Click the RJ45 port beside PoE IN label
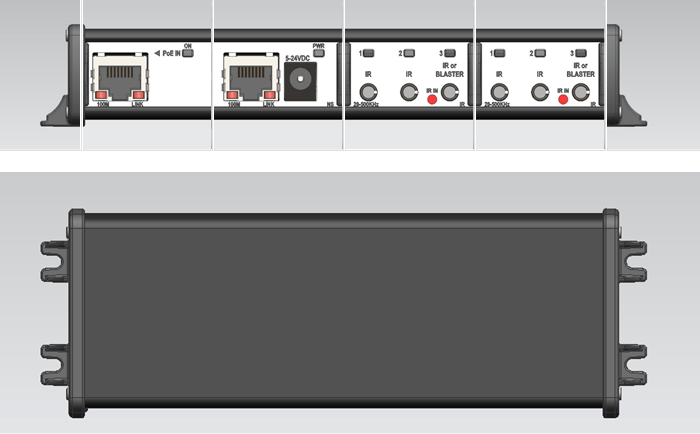Viewport: 700px width, 434px height. (120, 77)
